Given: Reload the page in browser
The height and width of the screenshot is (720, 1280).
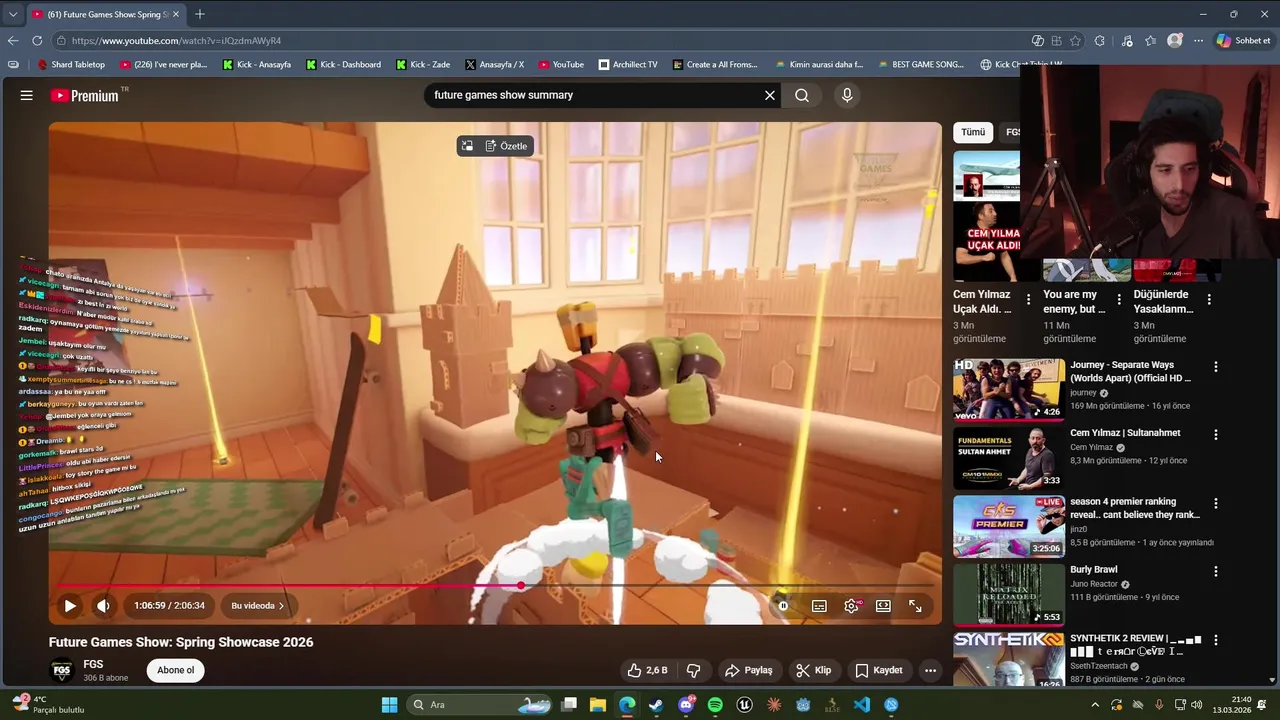Looking at the screenshot, I should 37,41.
